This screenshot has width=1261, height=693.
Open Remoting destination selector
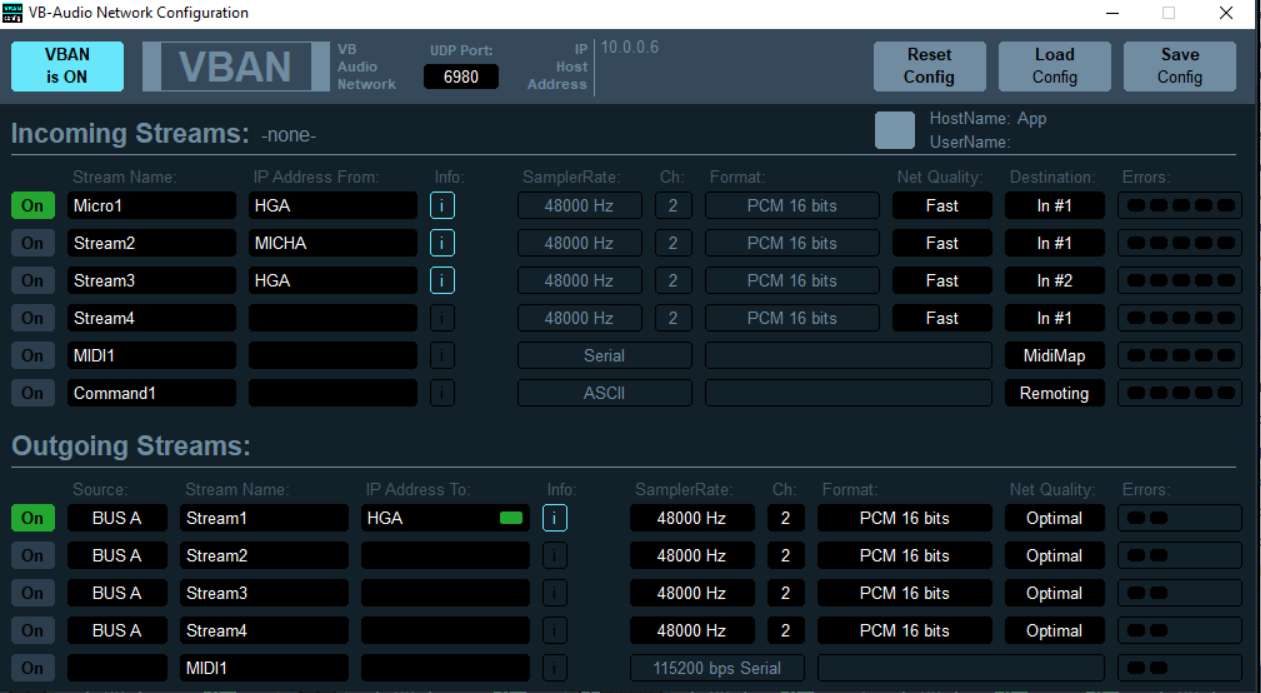click(1054, 393)
